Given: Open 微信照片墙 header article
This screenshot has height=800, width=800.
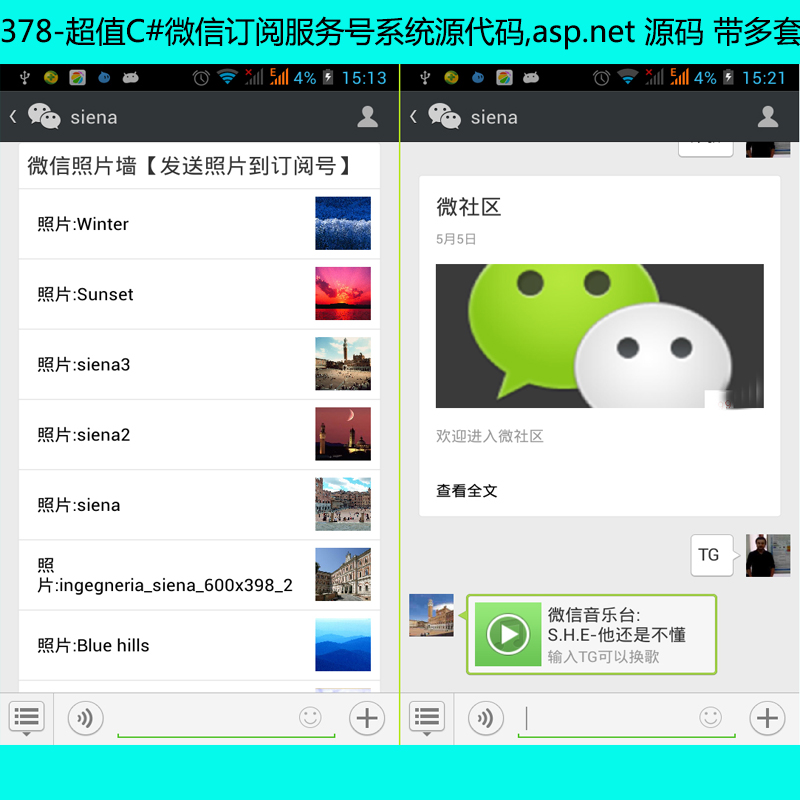Looking at the screenshot, I should pos(199,166).
